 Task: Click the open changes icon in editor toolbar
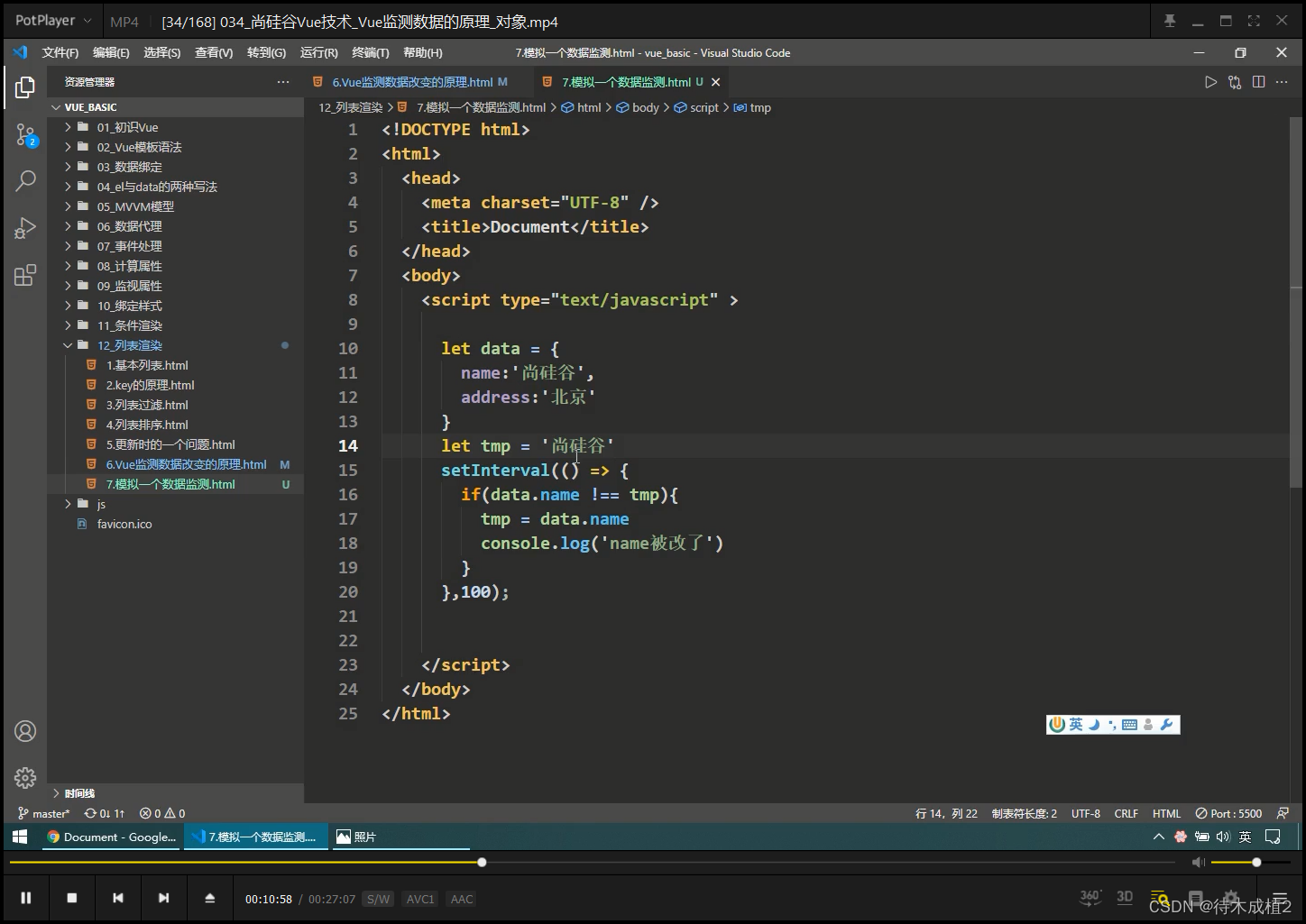1235,82
